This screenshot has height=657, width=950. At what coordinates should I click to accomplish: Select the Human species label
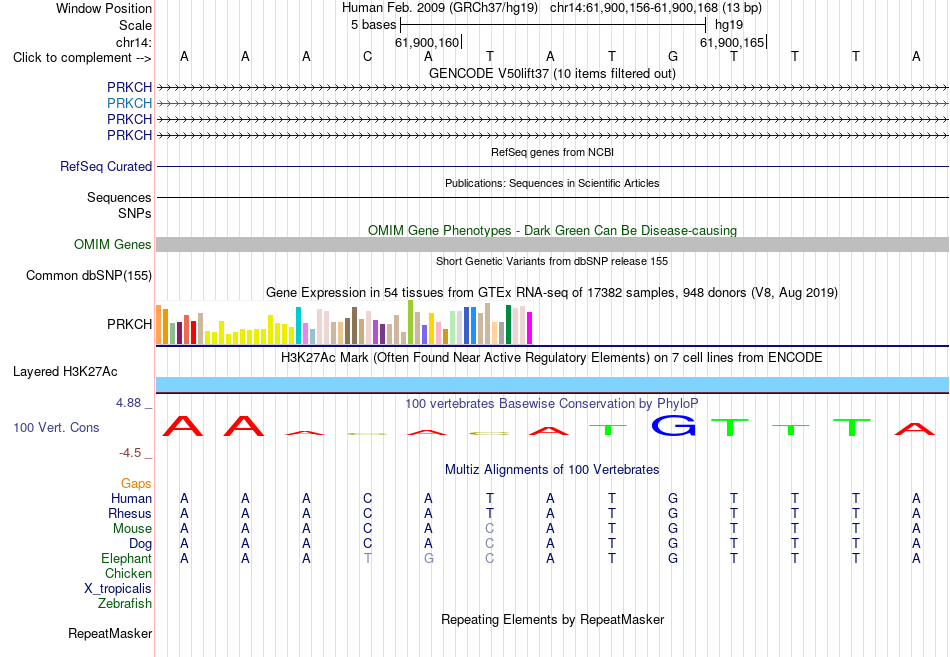click(x=131, y=498)
